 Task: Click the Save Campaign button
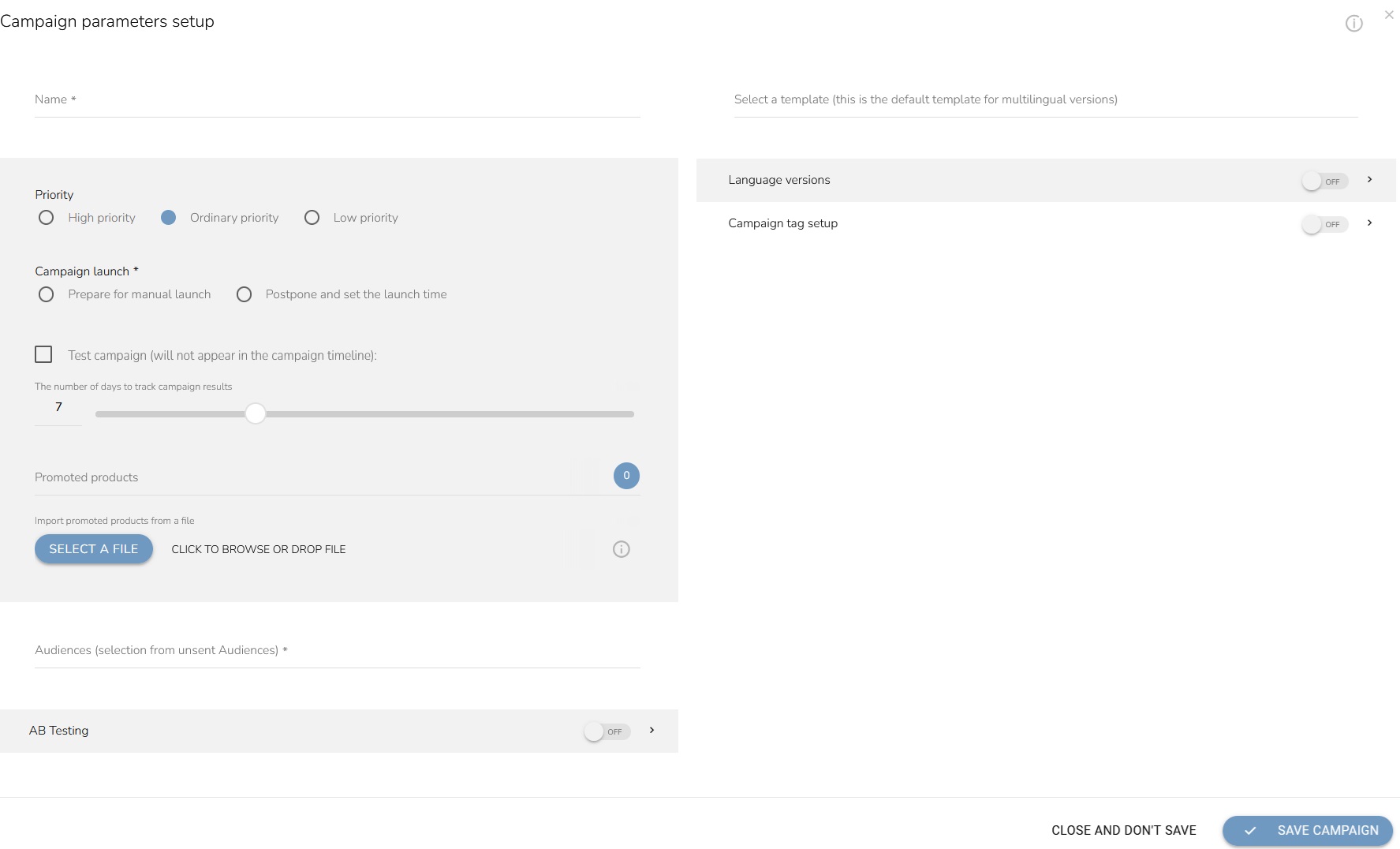(x=1307, y=830)
